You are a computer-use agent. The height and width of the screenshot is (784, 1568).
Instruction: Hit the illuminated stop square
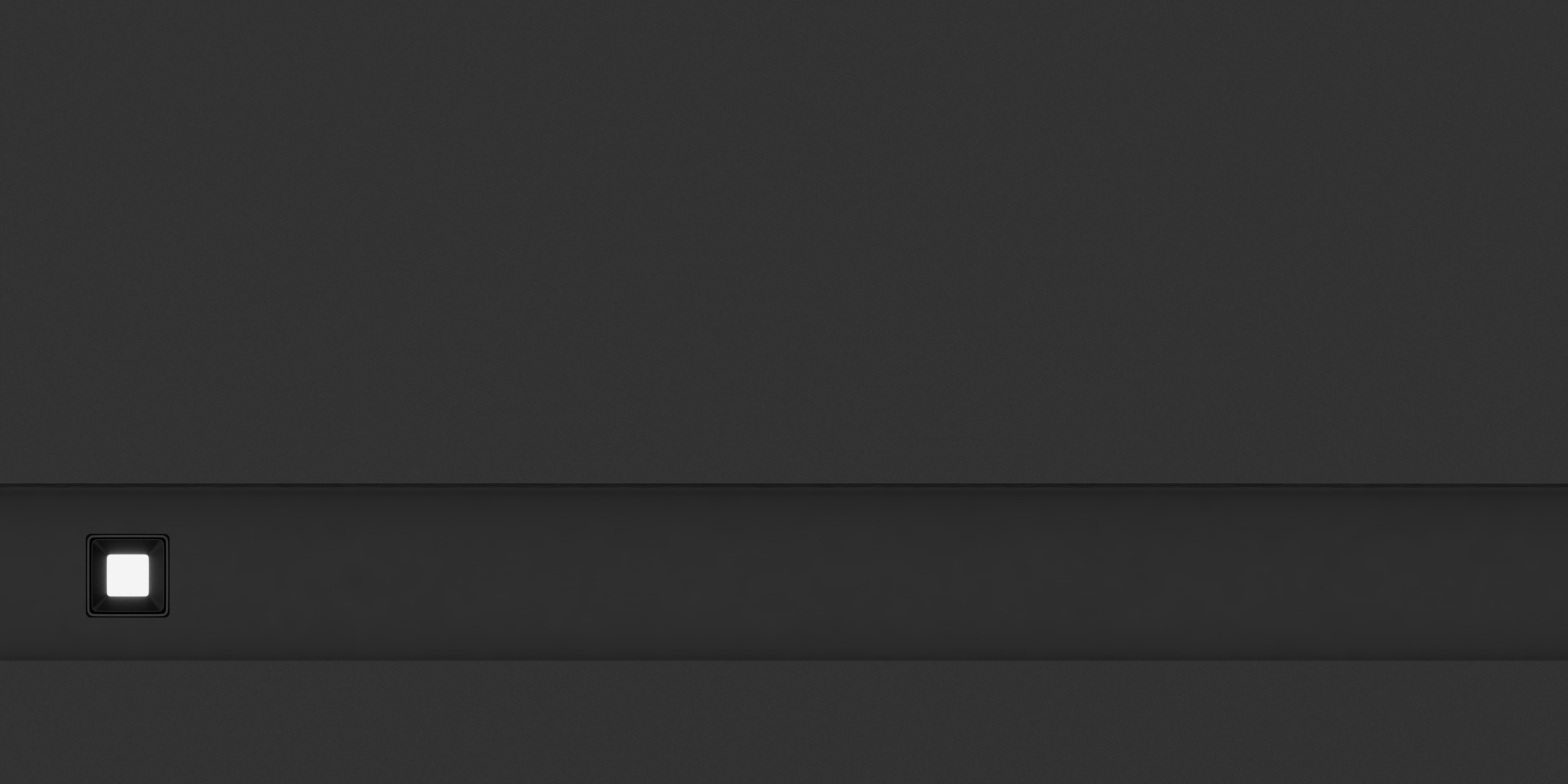[x=128, y=575]
